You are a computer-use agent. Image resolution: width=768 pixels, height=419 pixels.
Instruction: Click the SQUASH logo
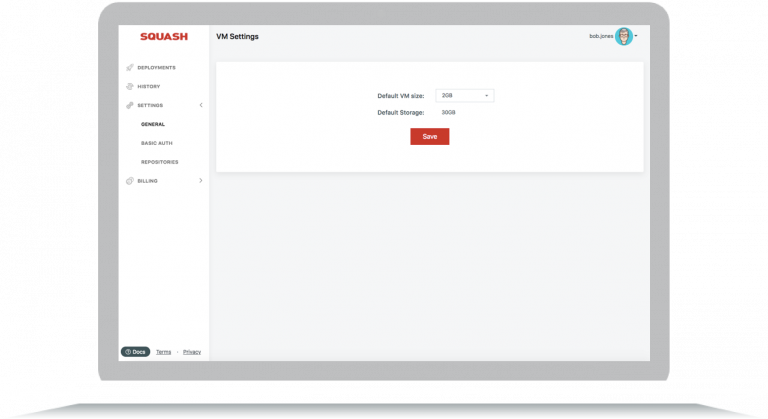pos(163,37)
